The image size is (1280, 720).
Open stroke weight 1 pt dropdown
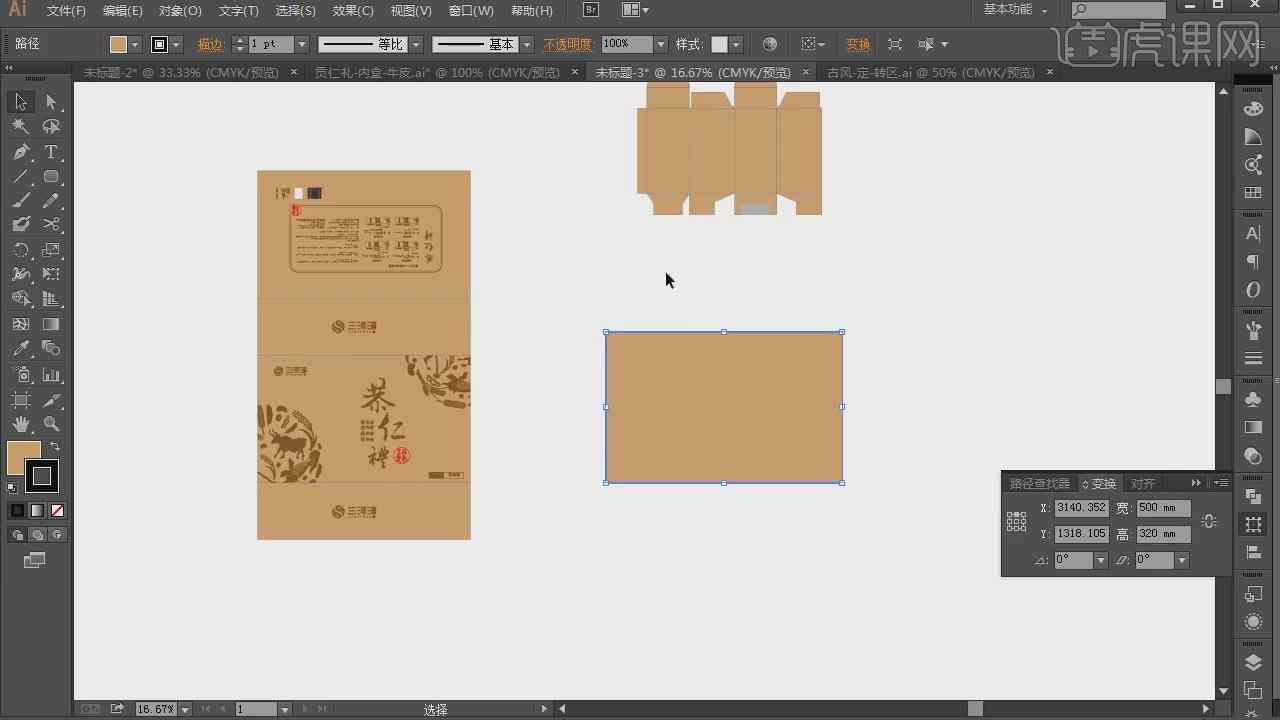[300, 44]
